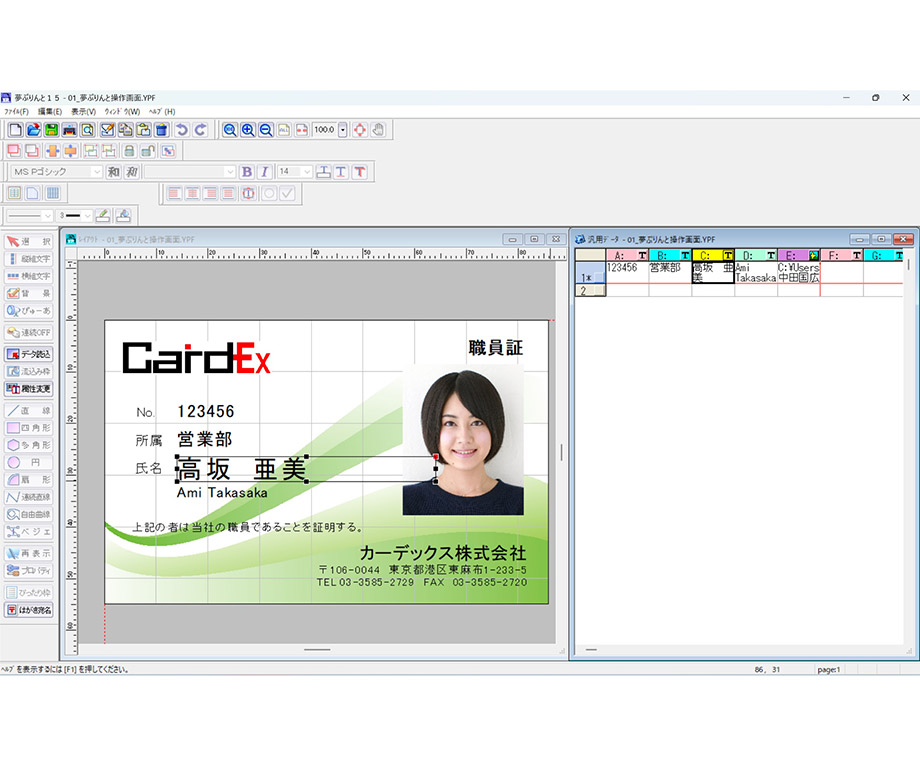Expand the zoom percentage 100.0 dropdown
920x766 pixels.
pyautogui.click(x=343, y=130)
